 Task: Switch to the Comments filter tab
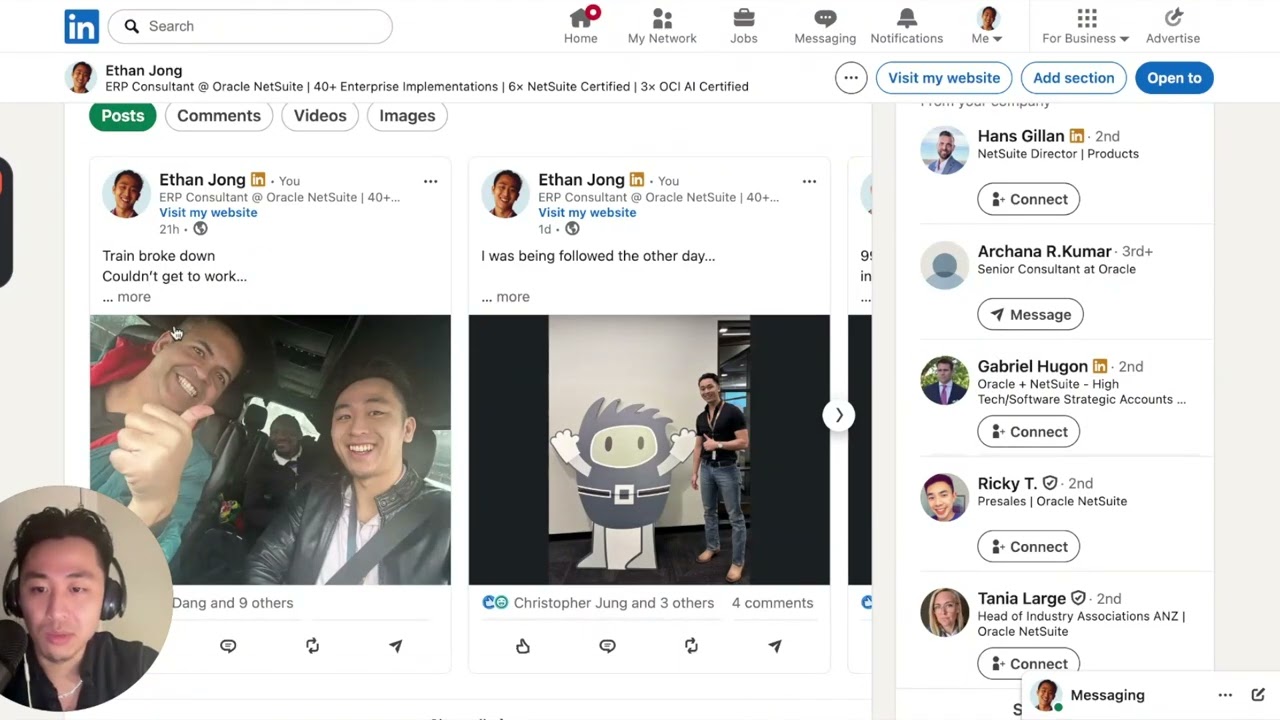(x=219, y=116)
